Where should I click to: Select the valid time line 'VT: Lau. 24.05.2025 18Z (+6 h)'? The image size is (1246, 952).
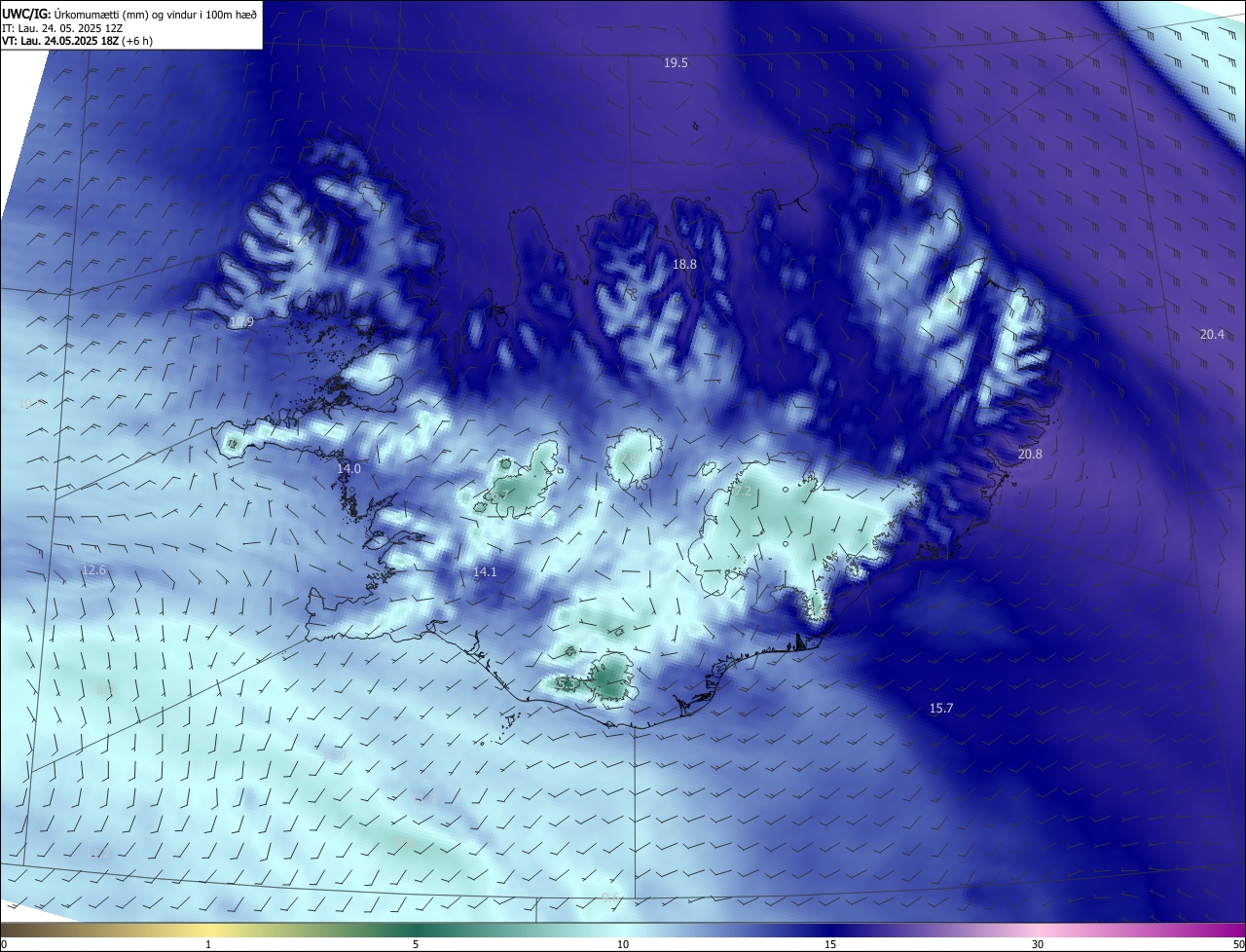pos(77,40)
